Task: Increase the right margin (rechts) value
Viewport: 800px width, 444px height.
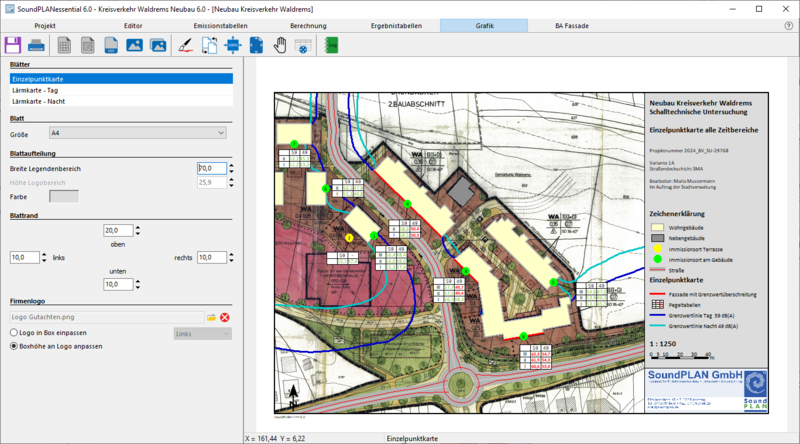Action: [x=232, y=255]
